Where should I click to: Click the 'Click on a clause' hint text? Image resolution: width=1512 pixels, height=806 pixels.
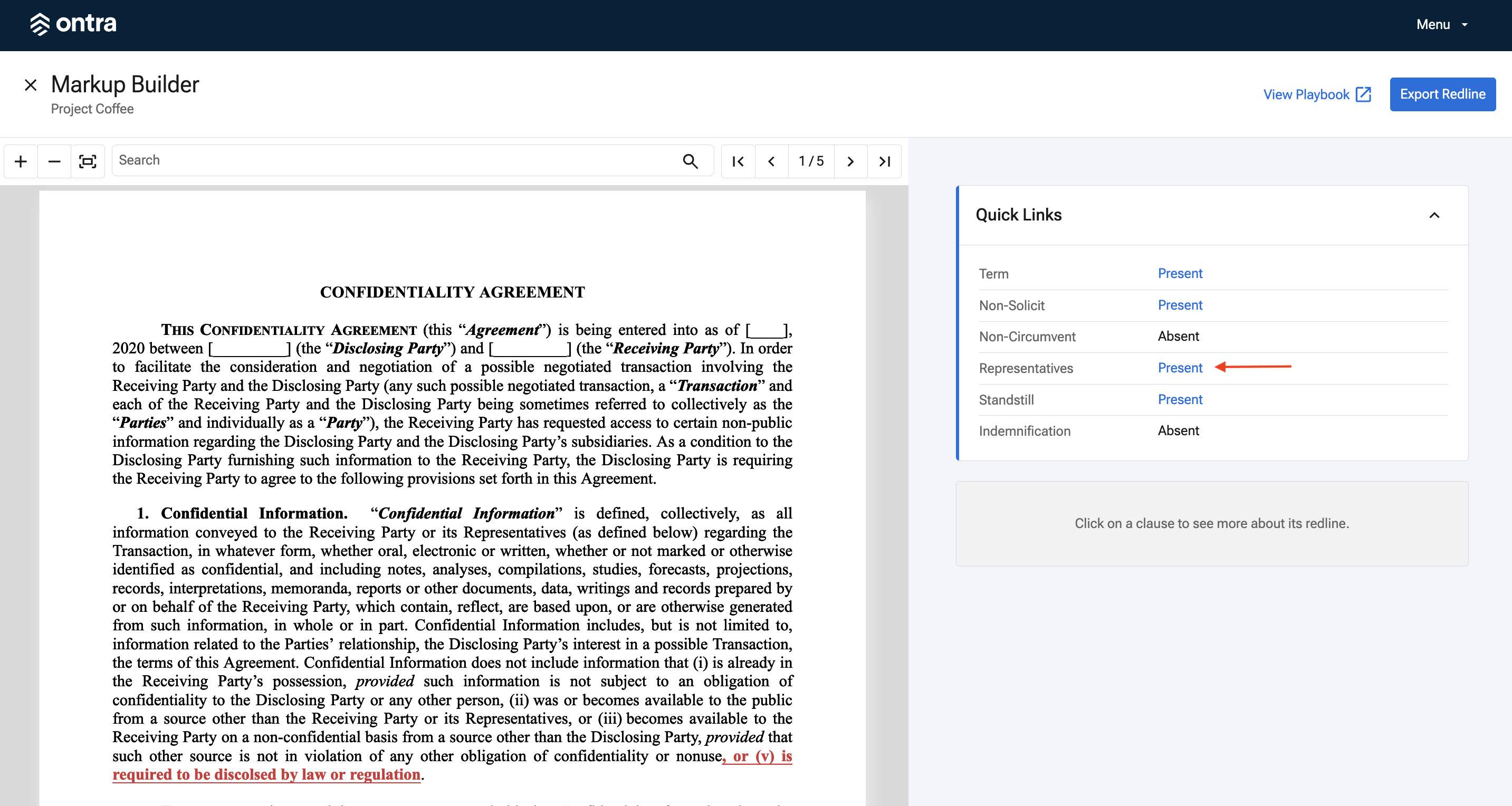pos(1211,524)
